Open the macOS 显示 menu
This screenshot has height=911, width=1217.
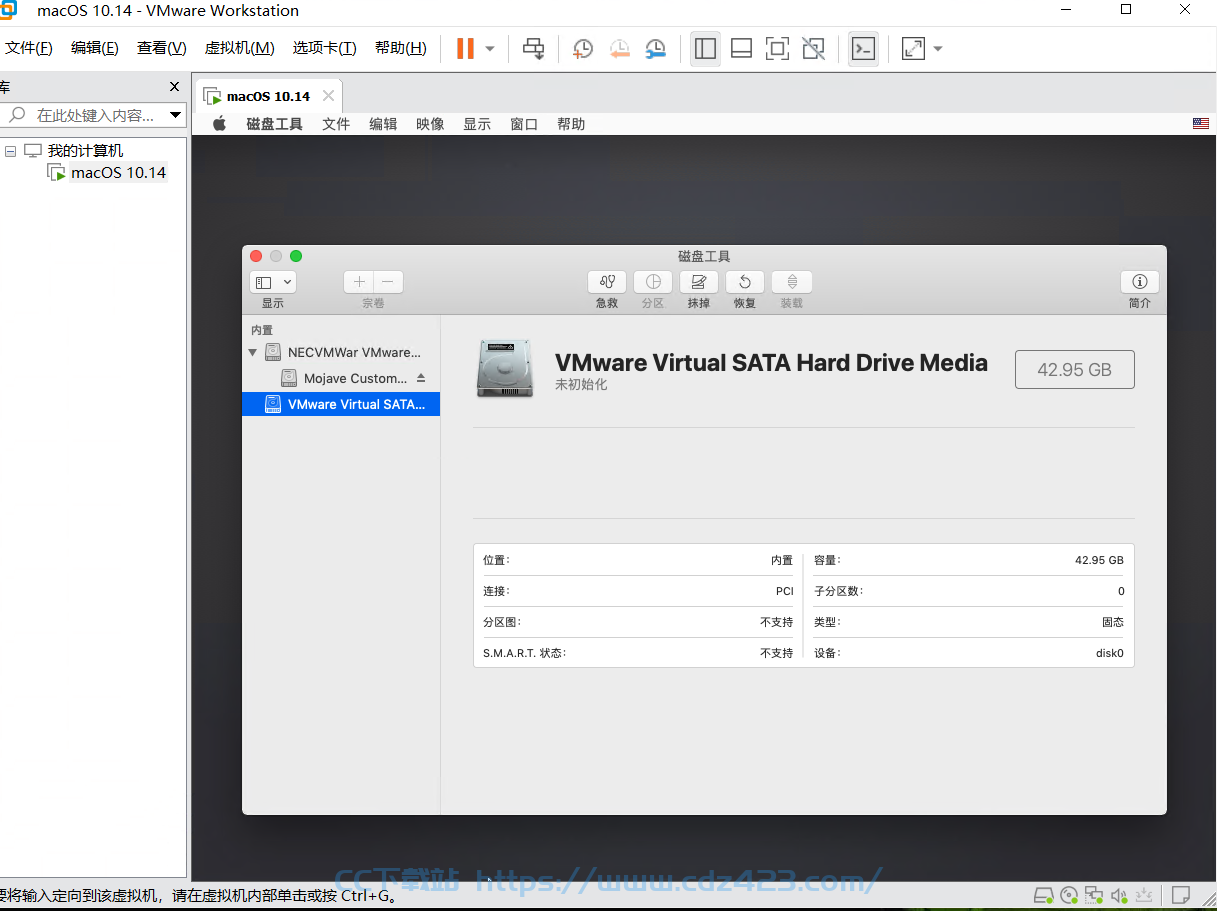point(477,124)
